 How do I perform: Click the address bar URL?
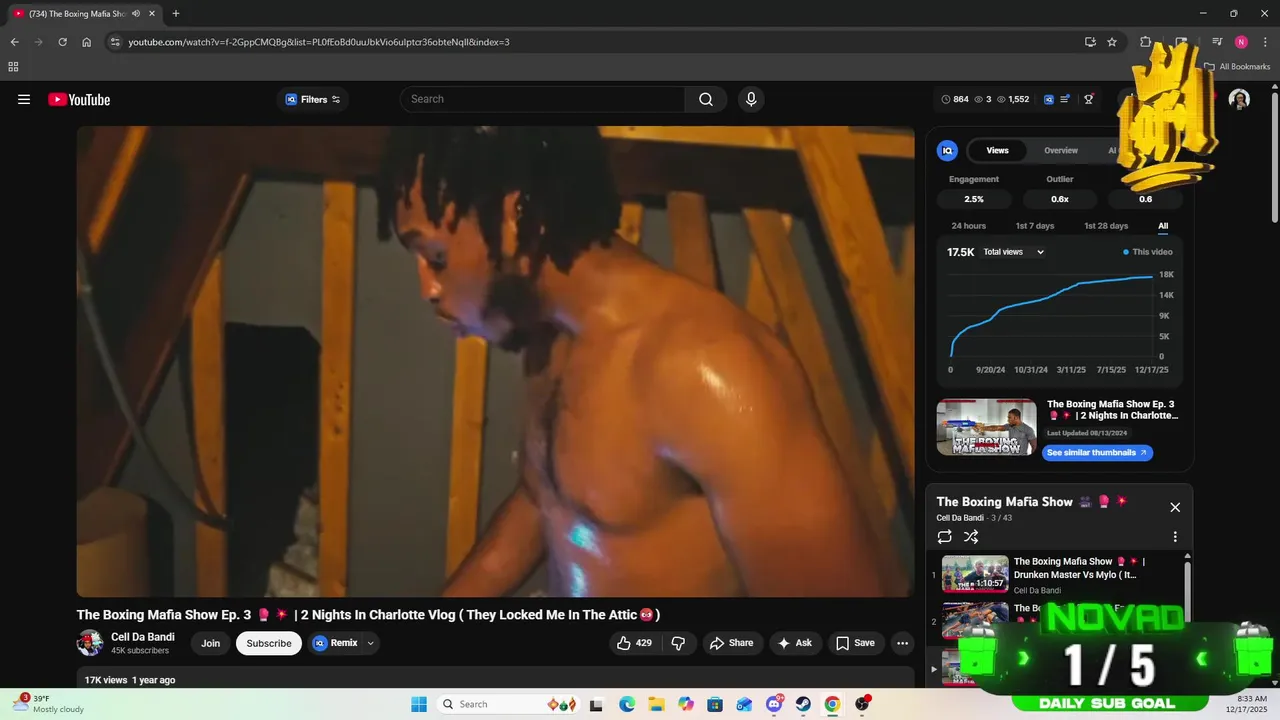319,42
